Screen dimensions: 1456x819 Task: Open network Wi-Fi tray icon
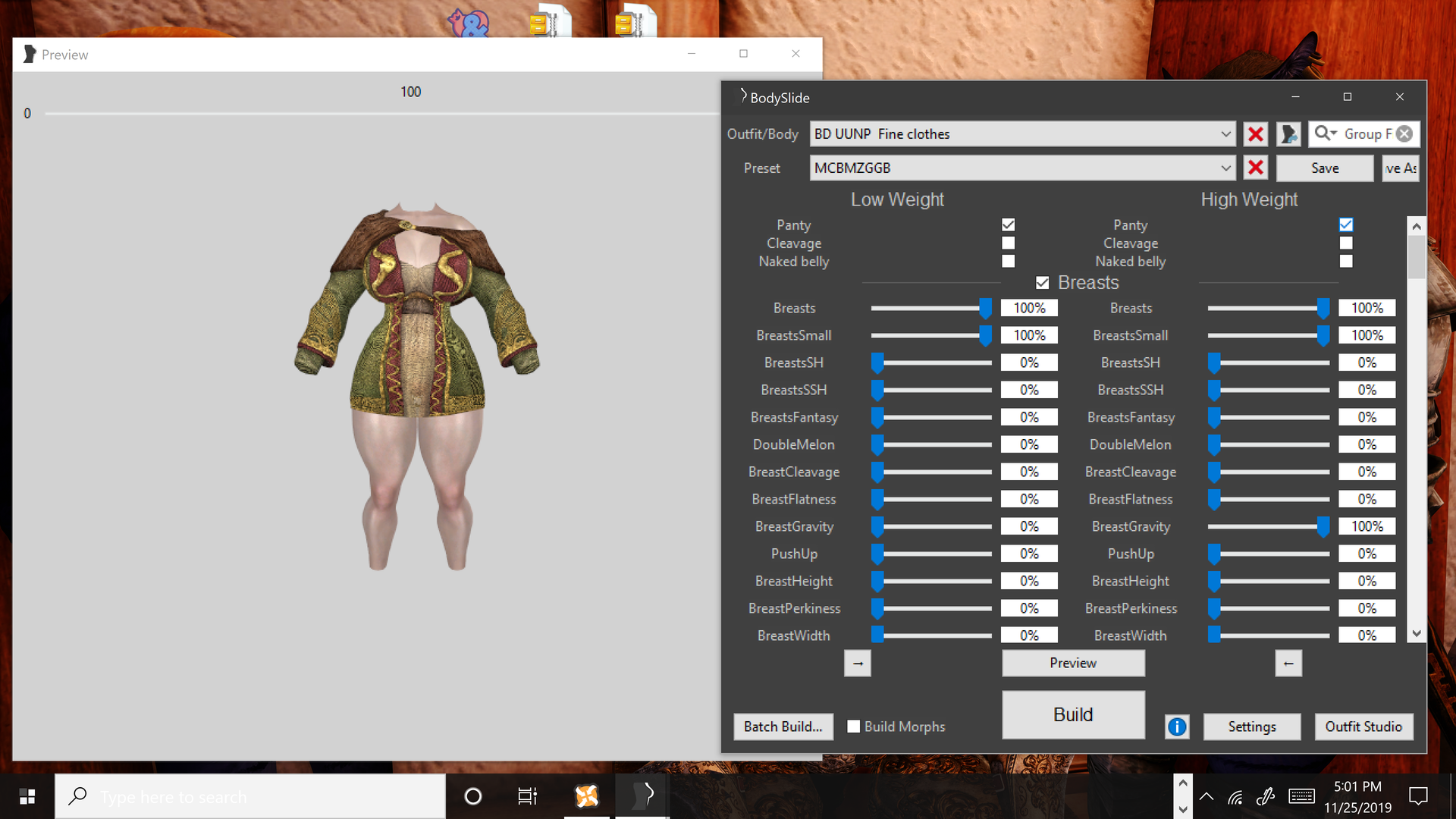[x=1235, y=796]
